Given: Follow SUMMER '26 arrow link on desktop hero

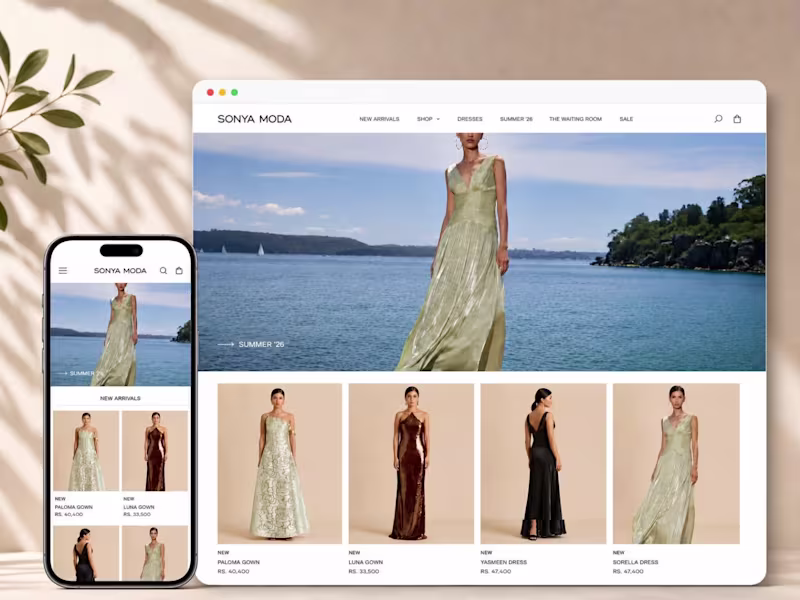Looking at the screenshot, I should 251,344.
